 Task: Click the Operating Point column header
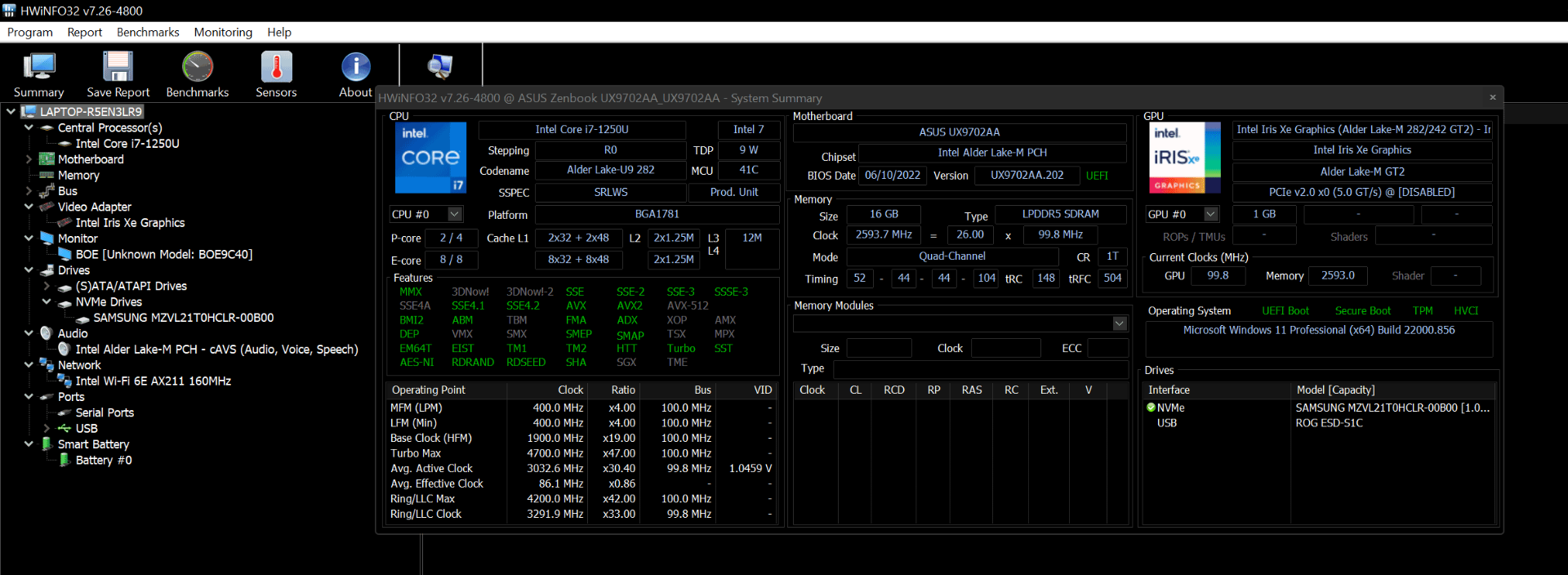click(x=447, y=390)
